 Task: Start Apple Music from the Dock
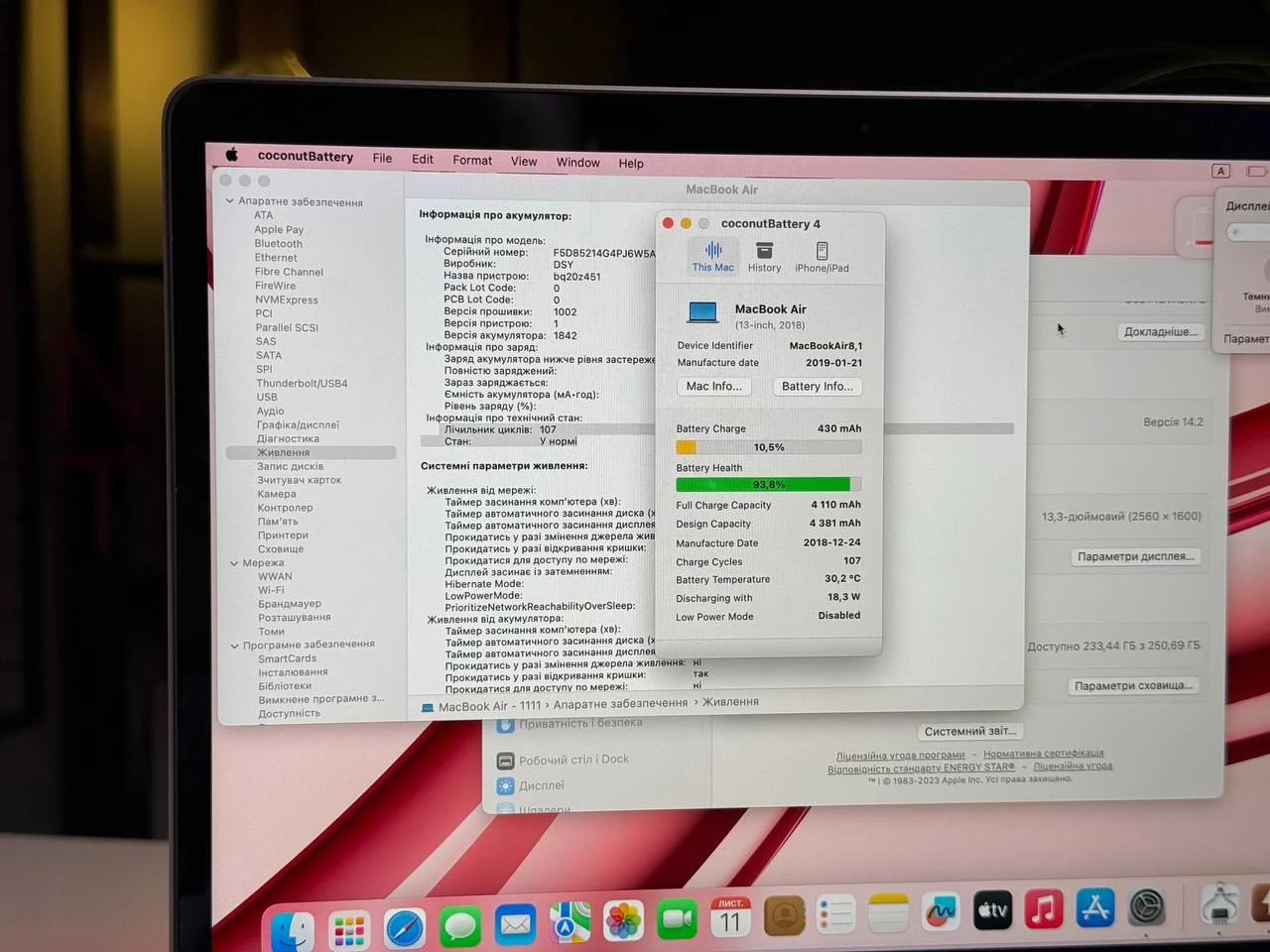(x=1041, y=907)
